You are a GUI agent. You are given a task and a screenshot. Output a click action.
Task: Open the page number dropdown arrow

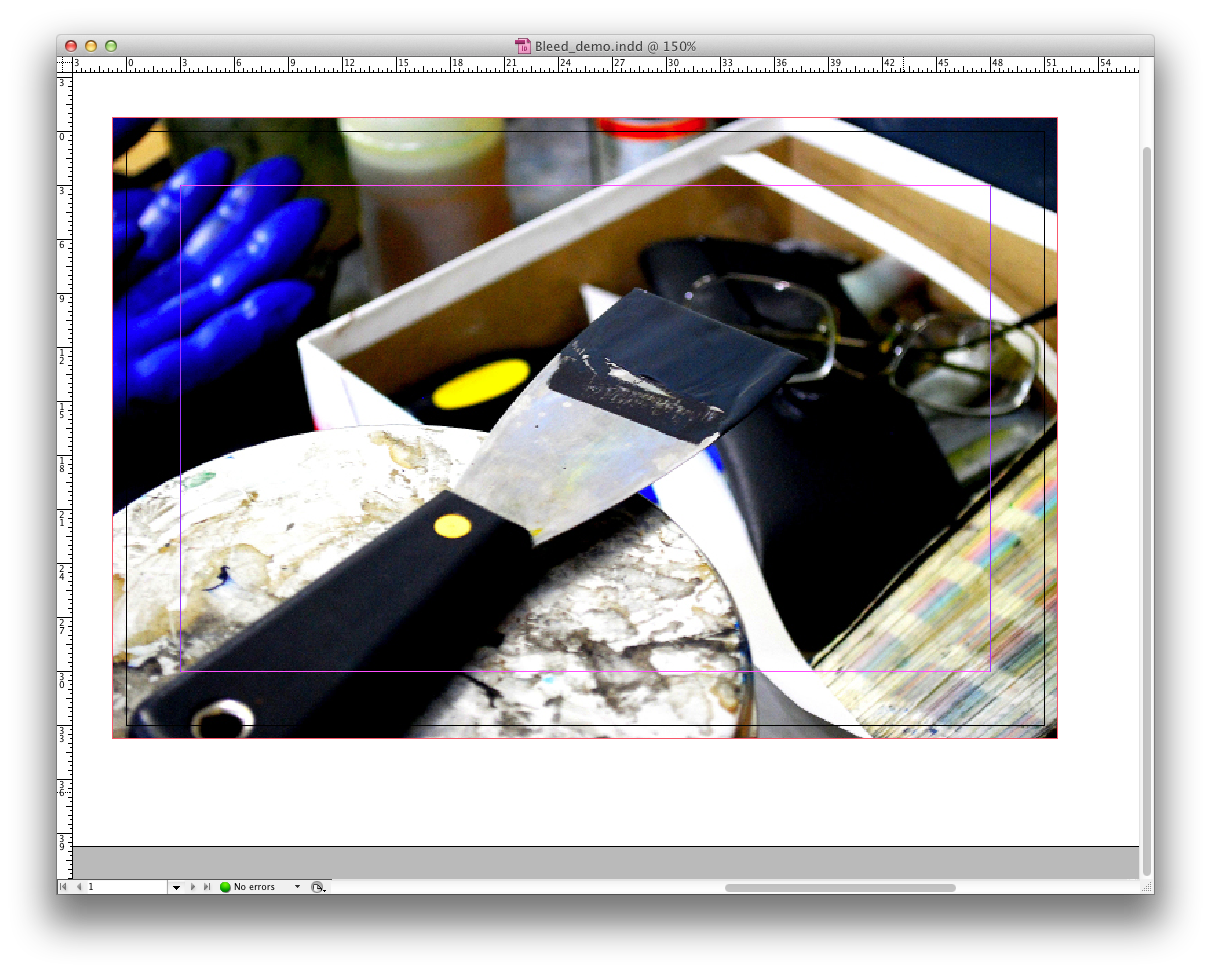176,887
